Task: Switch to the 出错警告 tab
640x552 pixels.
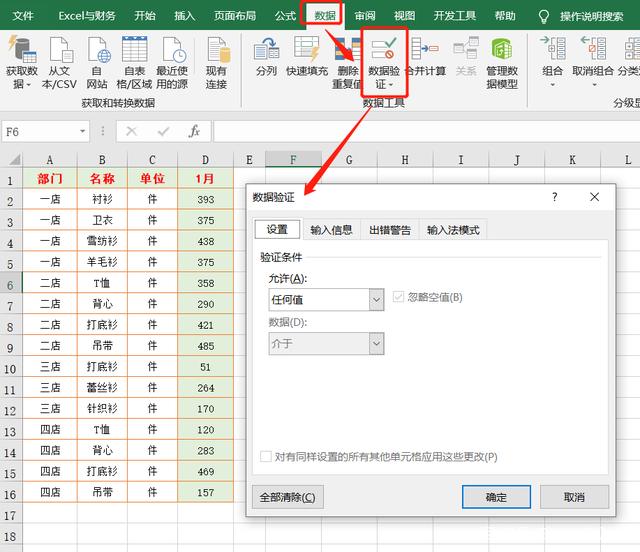Action: coord(389,230)
